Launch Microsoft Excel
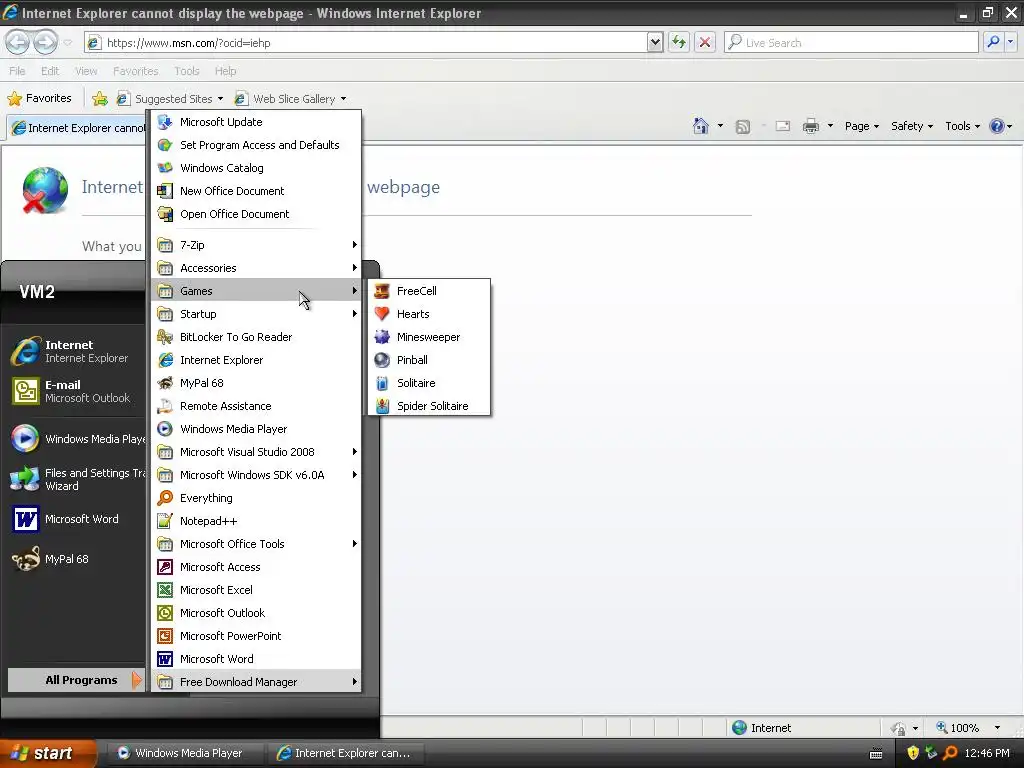 [x=256, y=590]
